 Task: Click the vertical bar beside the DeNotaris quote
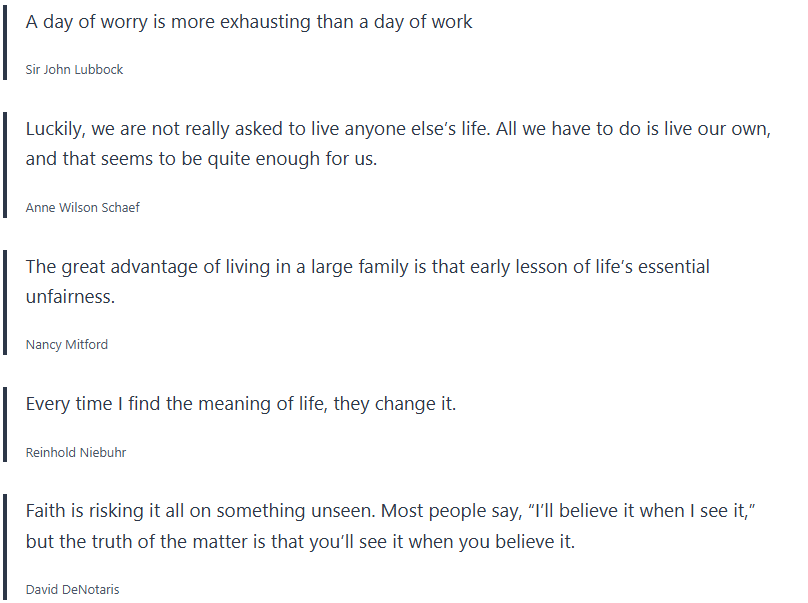[x=5, y=546]
